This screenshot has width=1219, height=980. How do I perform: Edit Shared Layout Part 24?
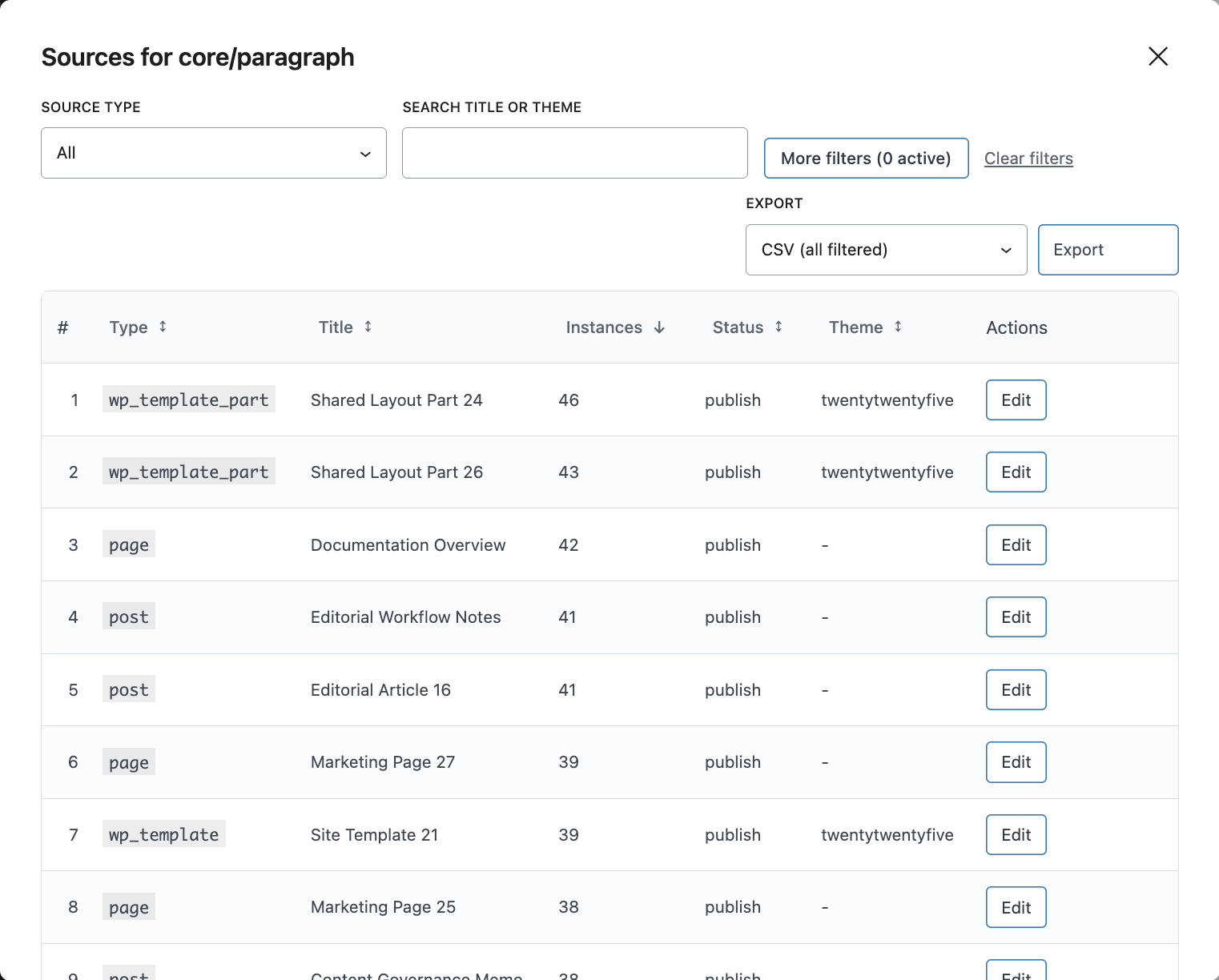click(x=1016, y=400)
